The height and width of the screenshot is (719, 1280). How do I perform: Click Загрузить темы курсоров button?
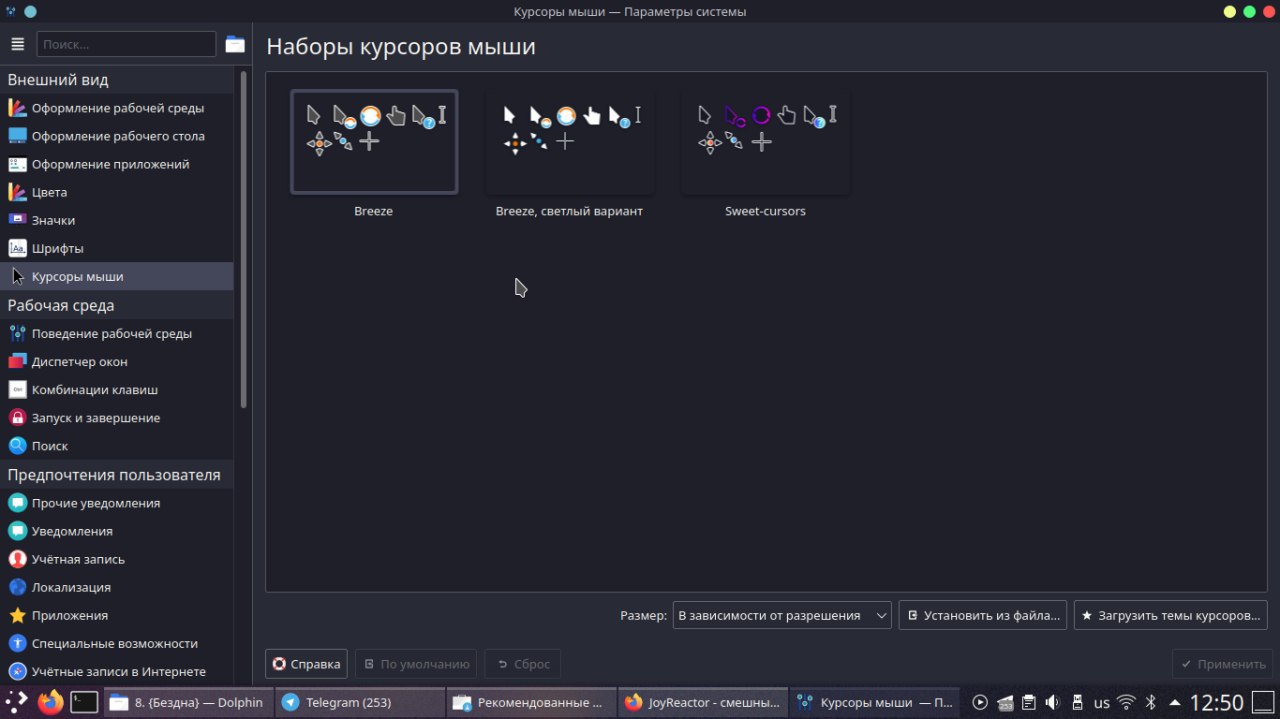coord(1171,615)
